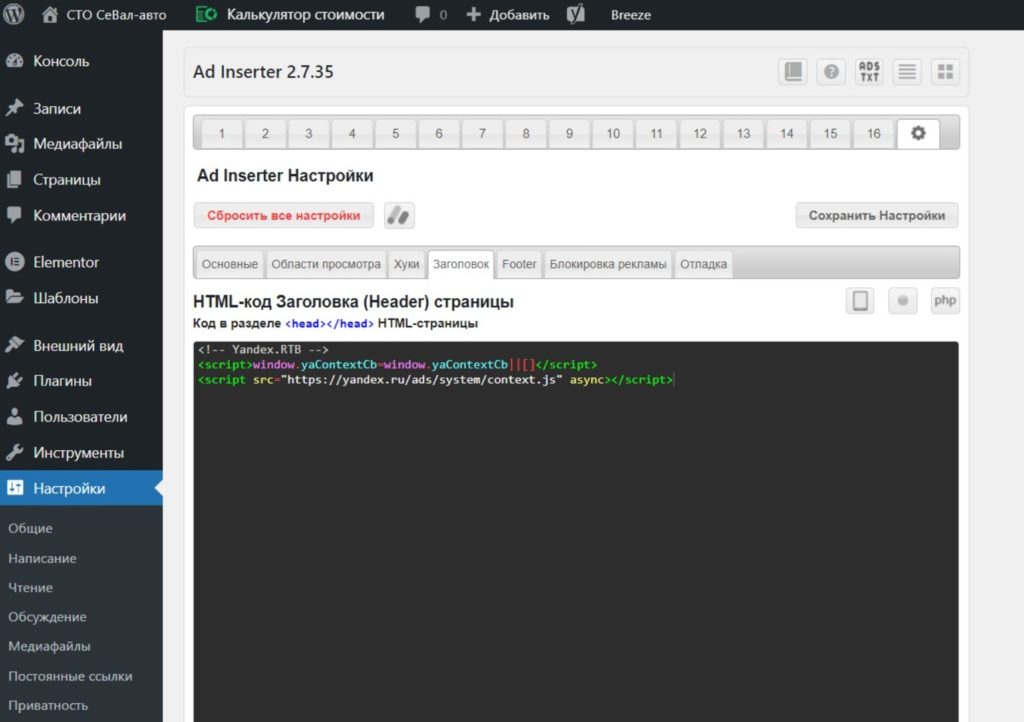
Task: Open the Постоянные ссылки submenu item
Action: tap(70, 676)
